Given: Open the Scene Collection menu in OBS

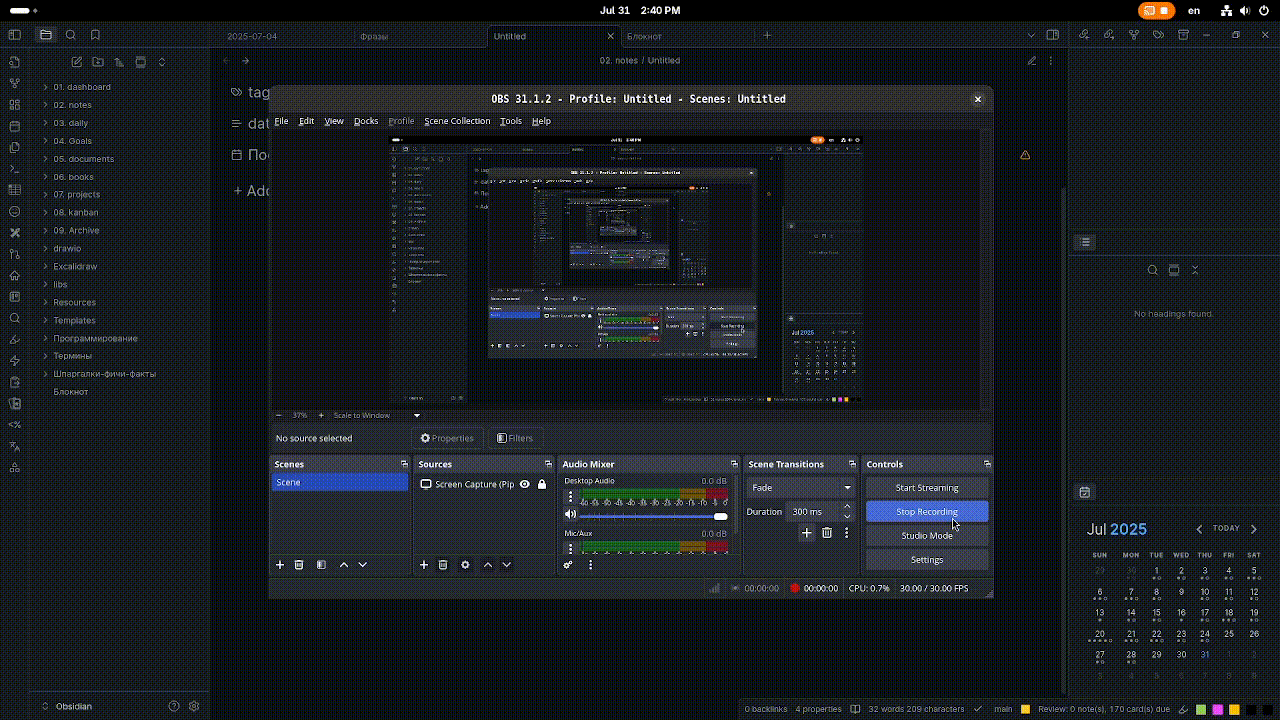Looking at the screenshot, I should 457,121.
